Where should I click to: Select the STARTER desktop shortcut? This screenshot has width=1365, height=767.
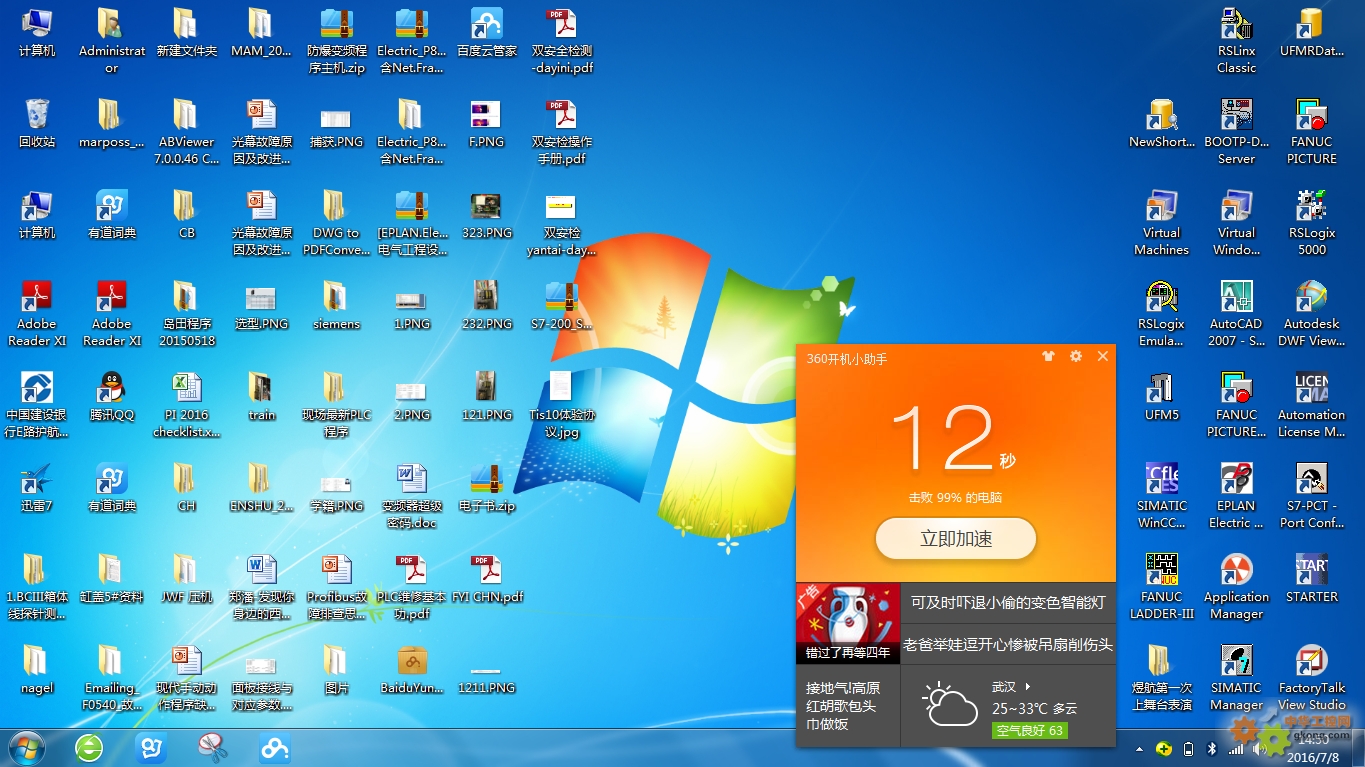pos(1312,579)
